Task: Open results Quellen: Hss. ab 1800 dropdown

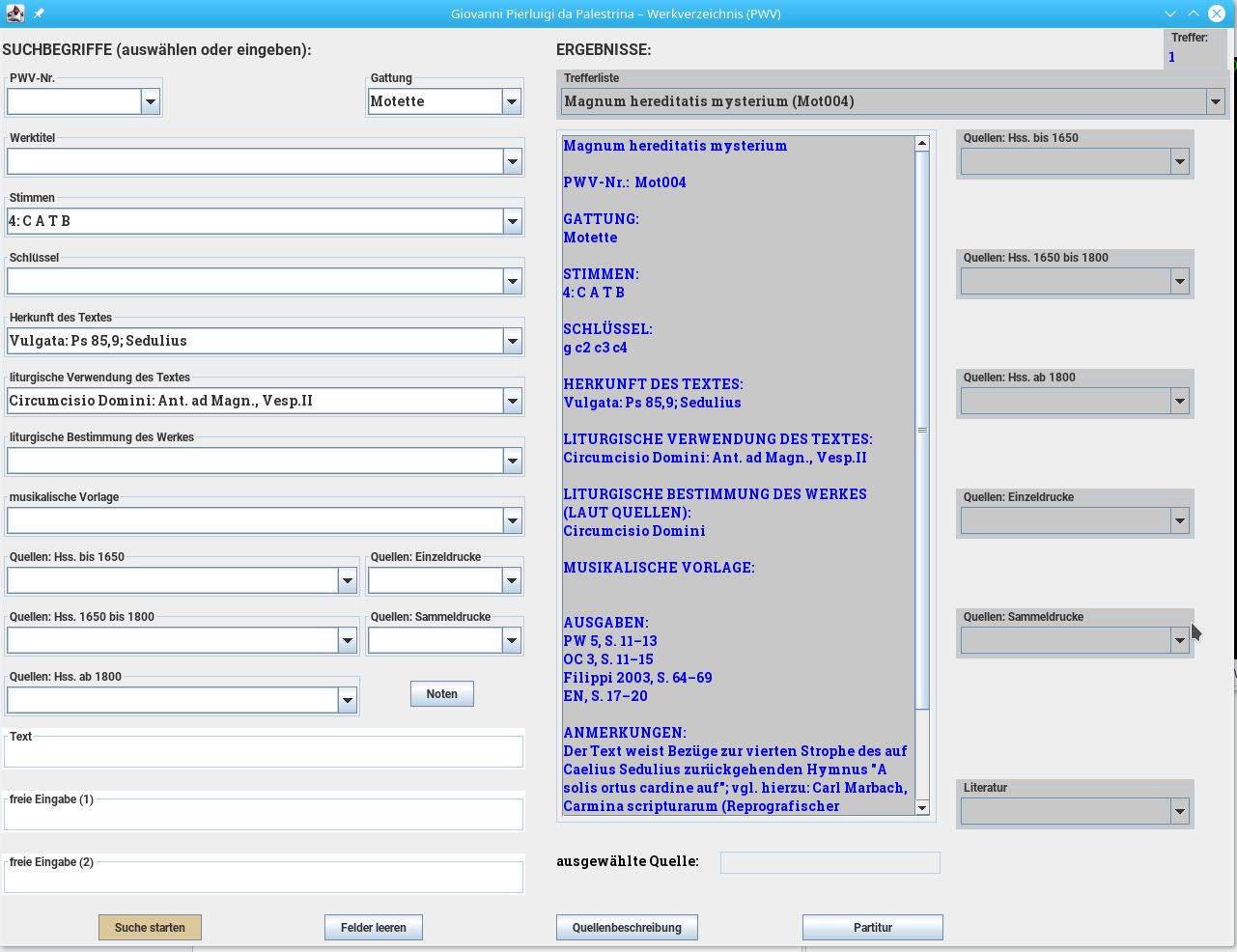Action: (1180, 401)
